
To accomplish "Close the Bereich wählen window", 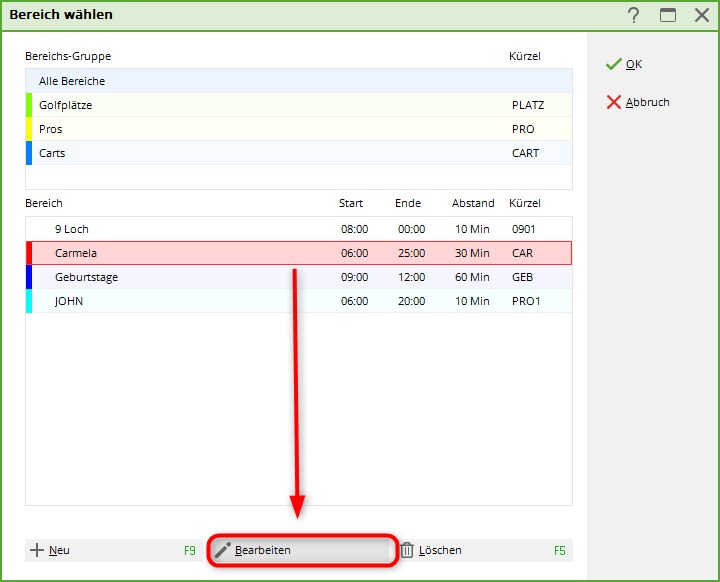I will 701,15.
